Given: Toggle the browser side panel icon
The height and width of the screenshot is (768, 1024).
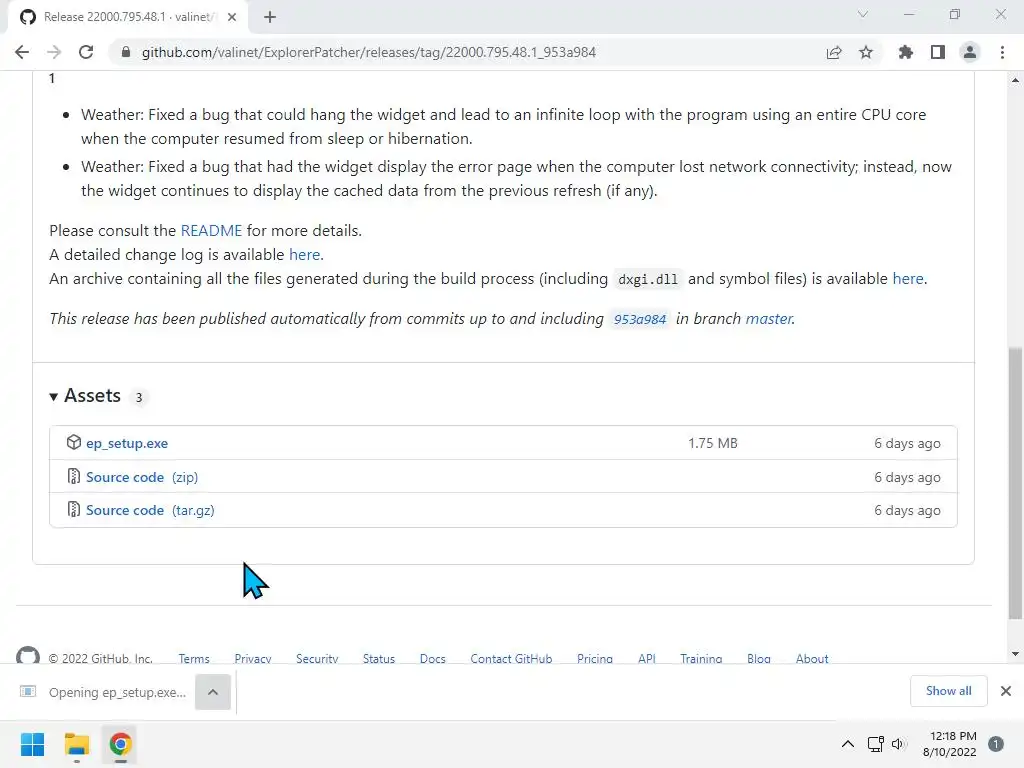Looking at the screenshot, I should pos(938,52).
